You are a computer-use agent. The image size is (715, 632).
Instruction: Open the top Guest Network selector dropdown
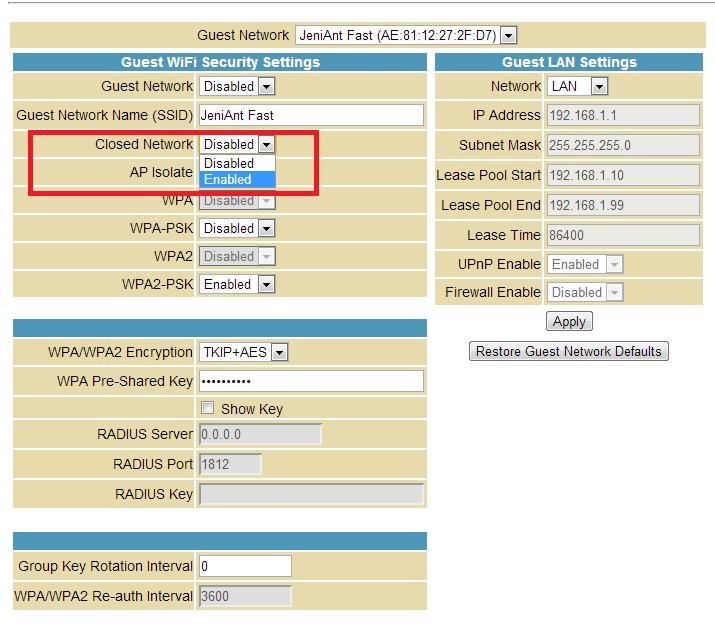tap(406, 35)
